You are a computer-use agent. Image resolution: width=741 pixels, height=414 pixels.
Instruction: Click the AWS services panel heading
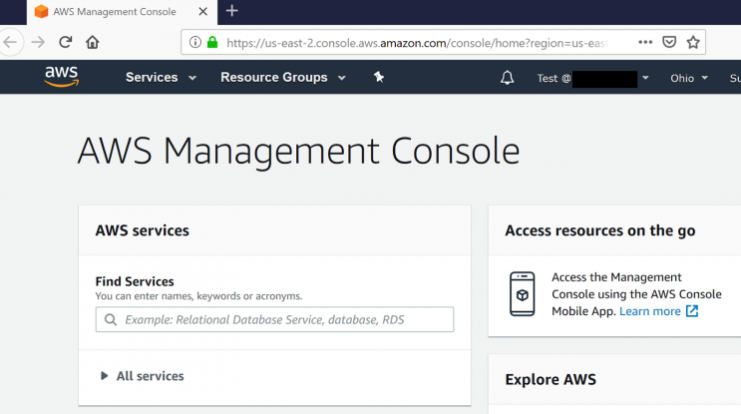click(x=142, y=231)
